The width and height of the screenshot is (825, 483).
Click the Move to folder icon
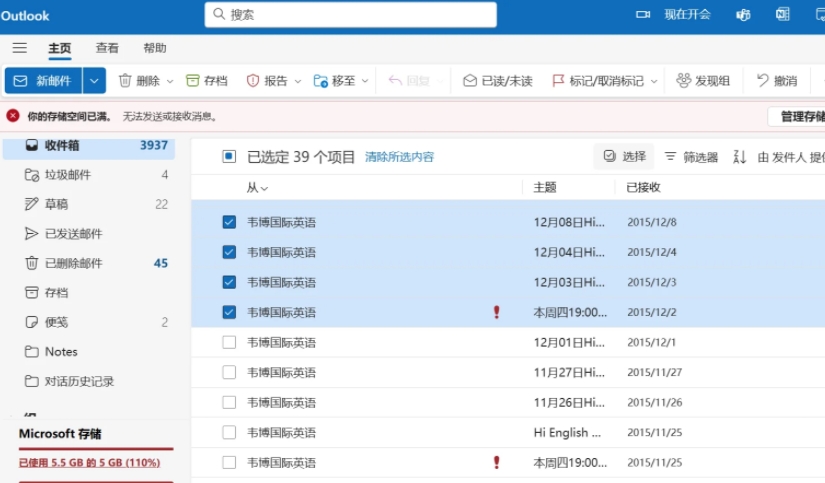coord(320,80)
